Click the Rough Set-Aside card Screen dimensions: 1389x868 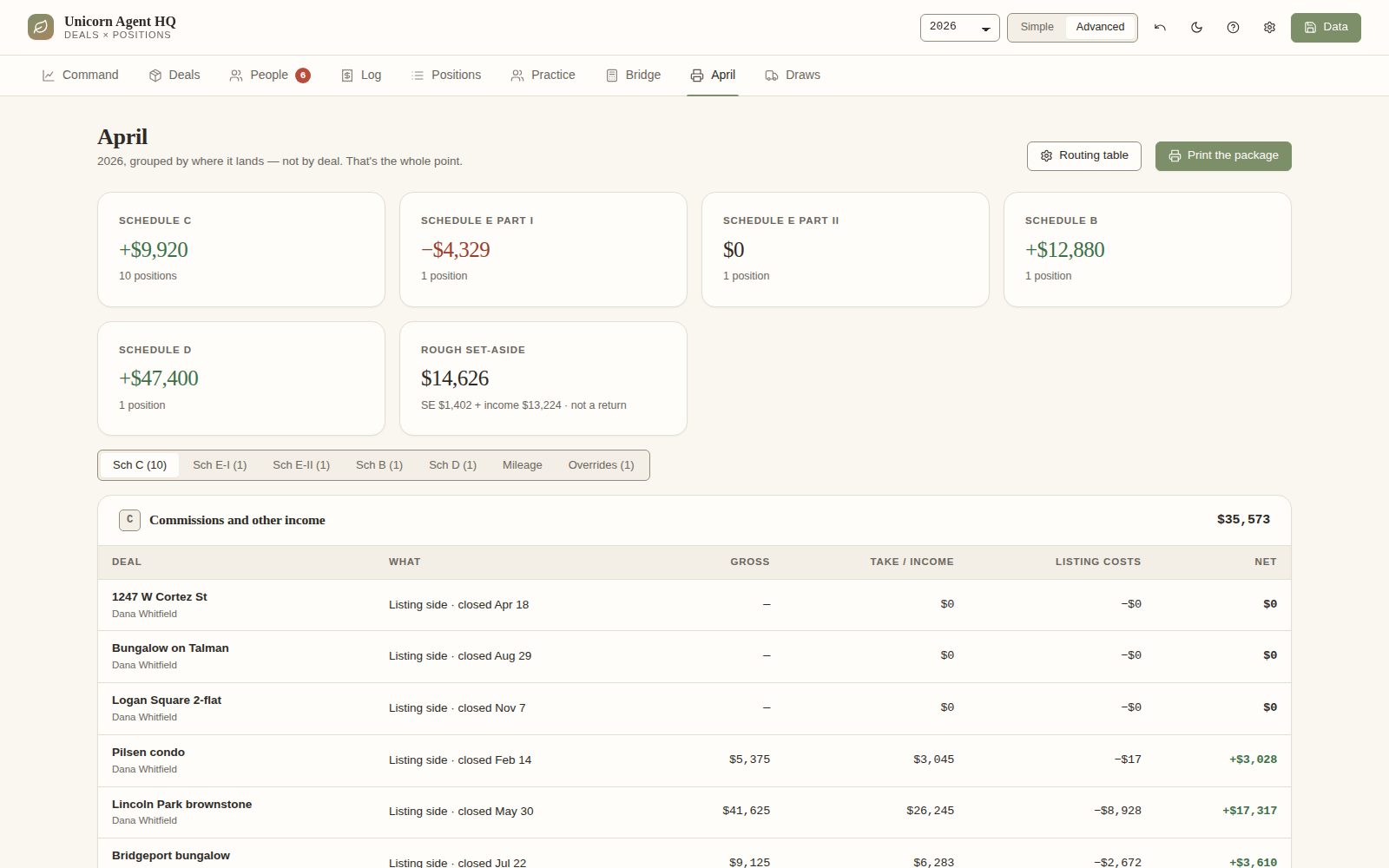coord(543,378)
